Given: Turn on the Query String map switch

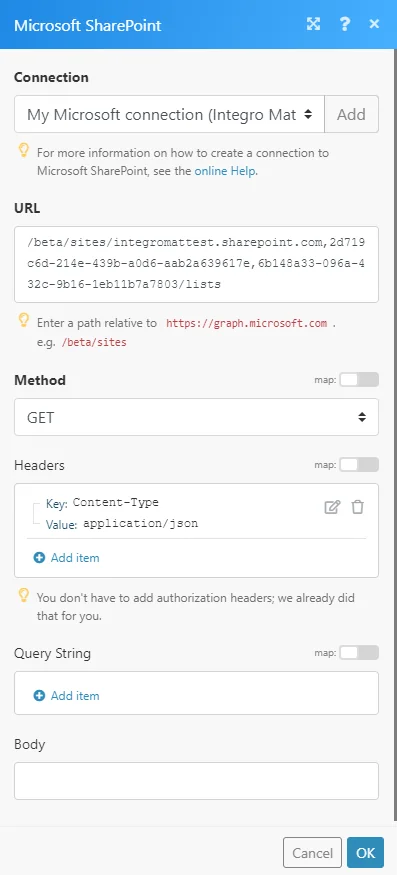Looking at the screenshot, I should tap(359, 652).
